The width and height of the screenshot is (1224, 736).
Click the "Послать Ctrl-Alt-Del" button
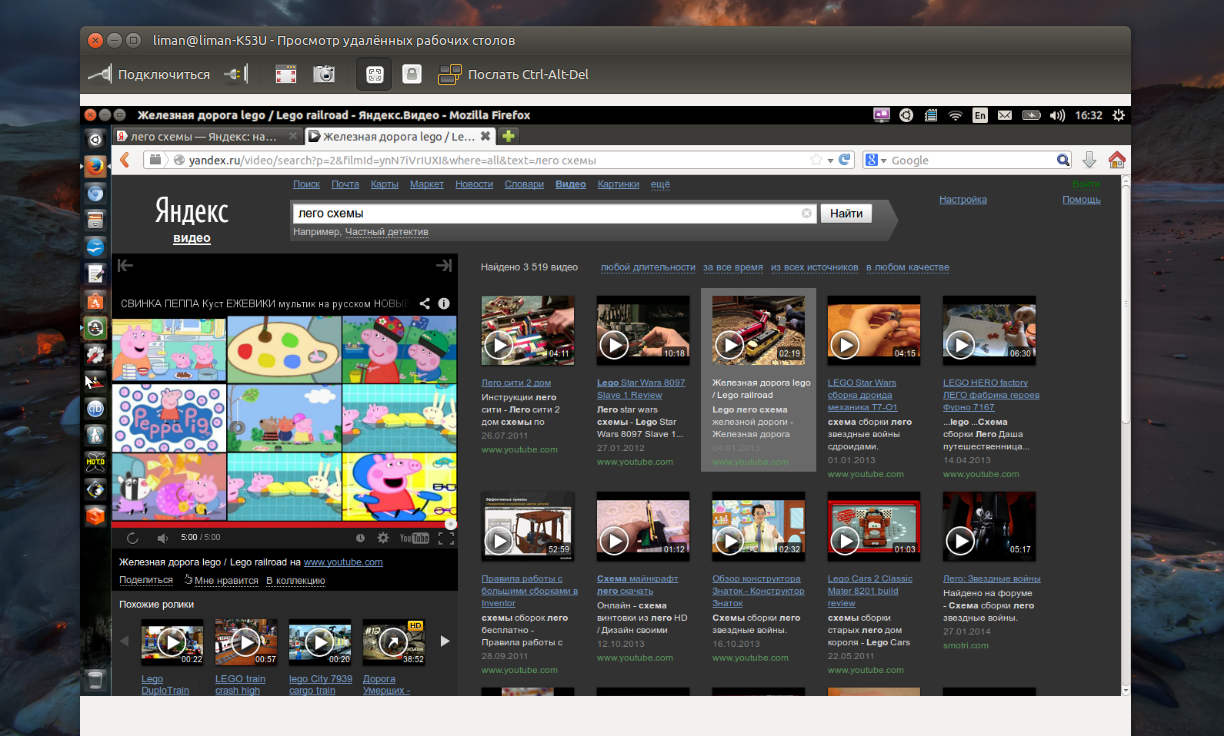click(513, 74)
